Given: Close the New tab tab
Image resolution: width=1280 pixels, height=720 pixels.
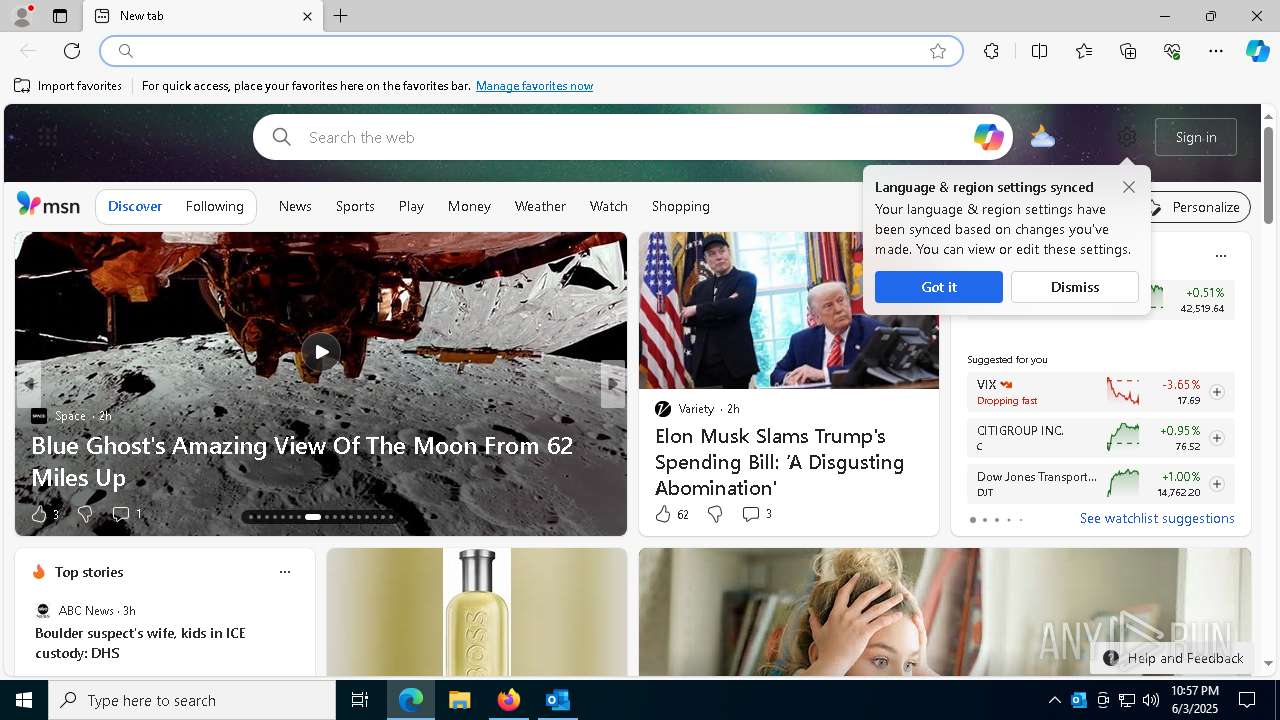Looking at the screenshot, I should pos(308,16).
